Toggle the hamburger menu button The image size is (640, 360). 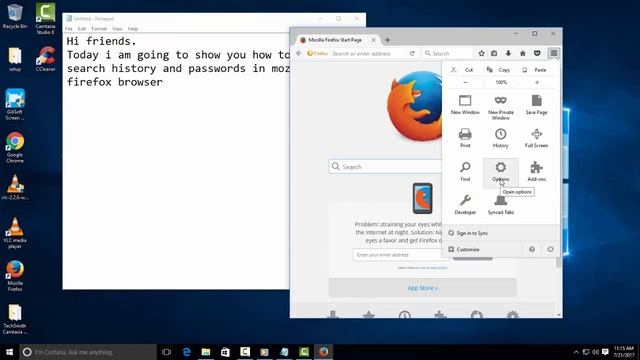(553, 53)
